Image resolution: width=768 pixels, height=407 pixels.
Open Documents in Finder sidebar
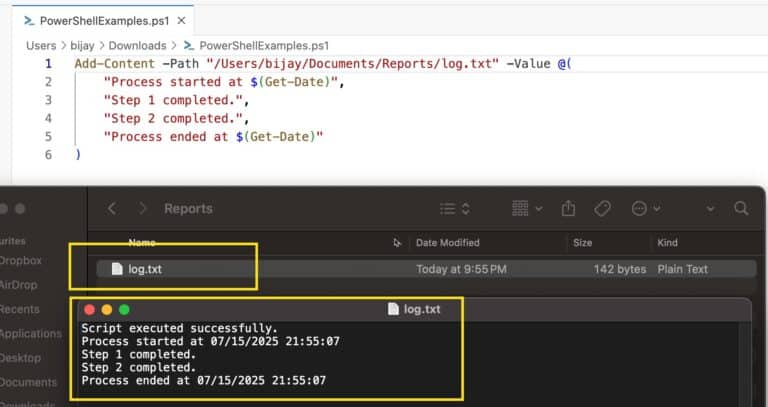(28, 382)
